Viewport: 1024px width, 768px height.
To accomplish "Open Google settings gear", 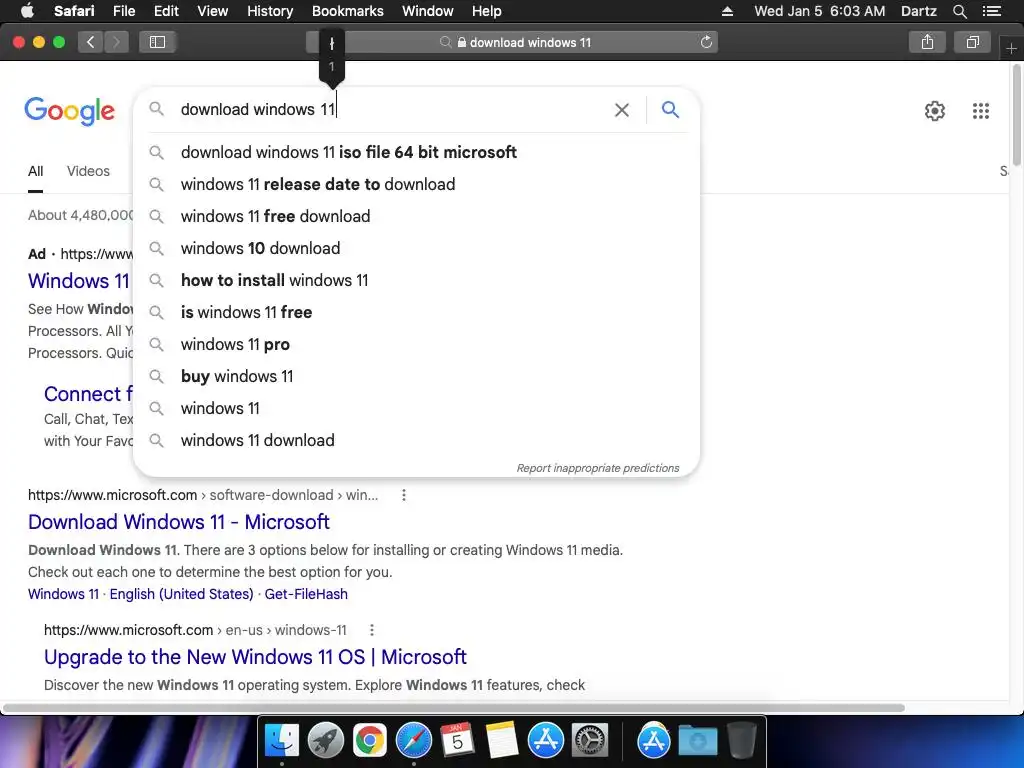I will [x=935, y=111].
